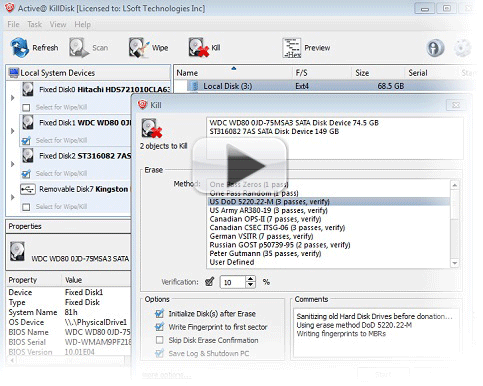Increase verification percent with up arrow
This screenshot has height=386, width=483.
250,279
